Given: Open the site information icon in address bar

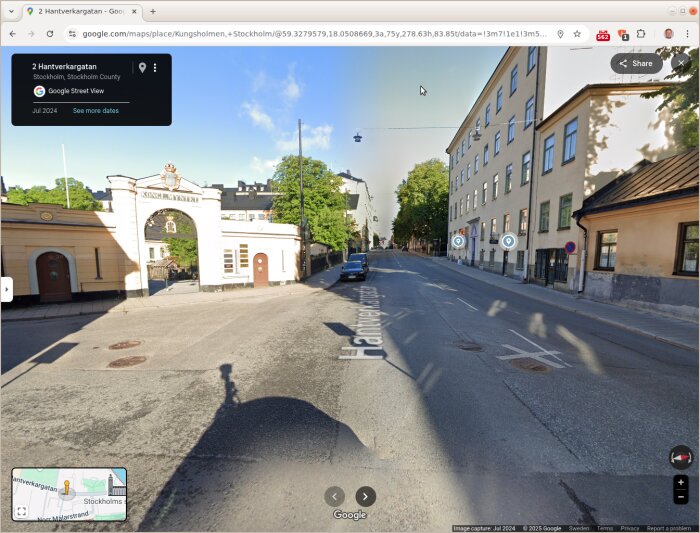Looking at the screenshot, I should click(x=72, y=34).
